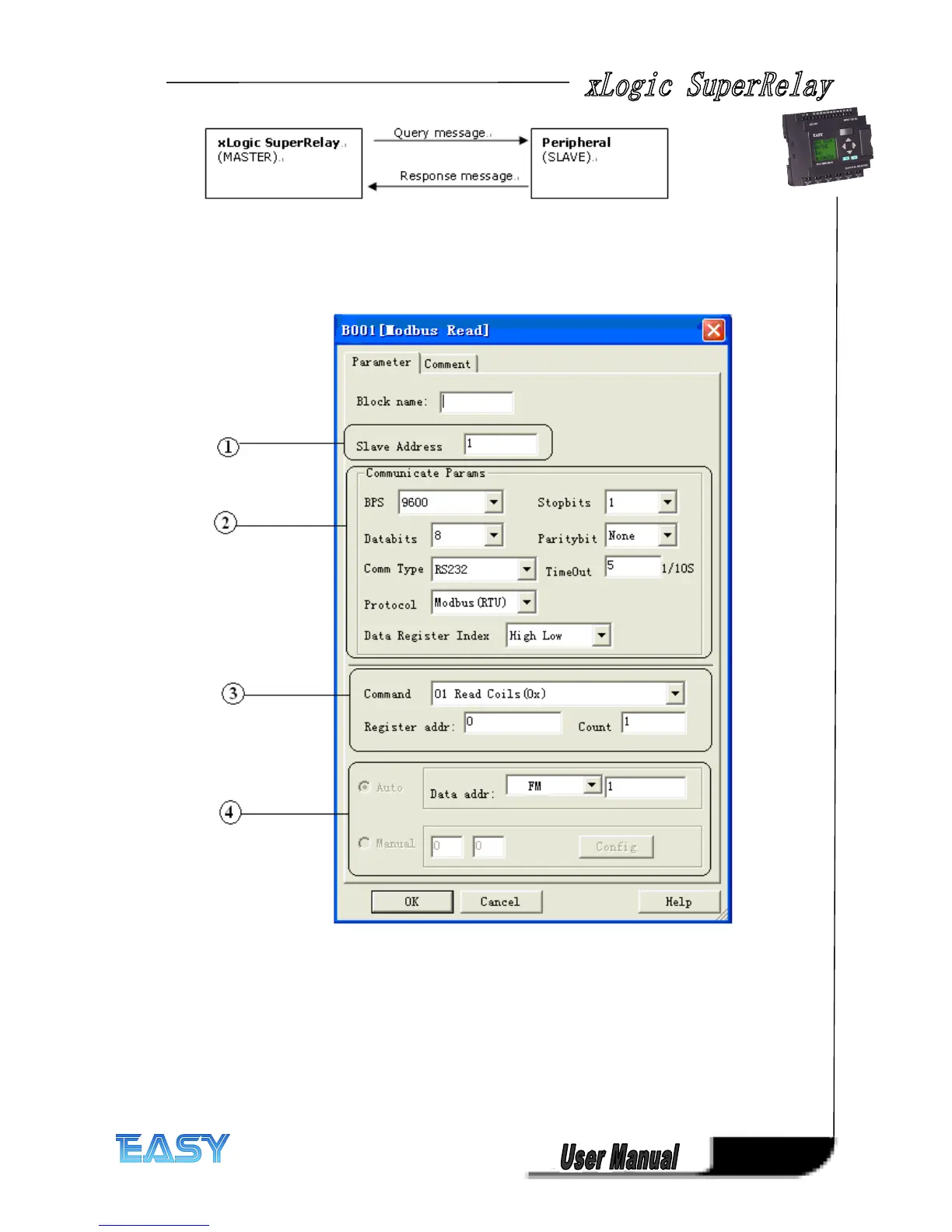Open the Stopbits dropdown
The image size is (952, 1232).
667,502
